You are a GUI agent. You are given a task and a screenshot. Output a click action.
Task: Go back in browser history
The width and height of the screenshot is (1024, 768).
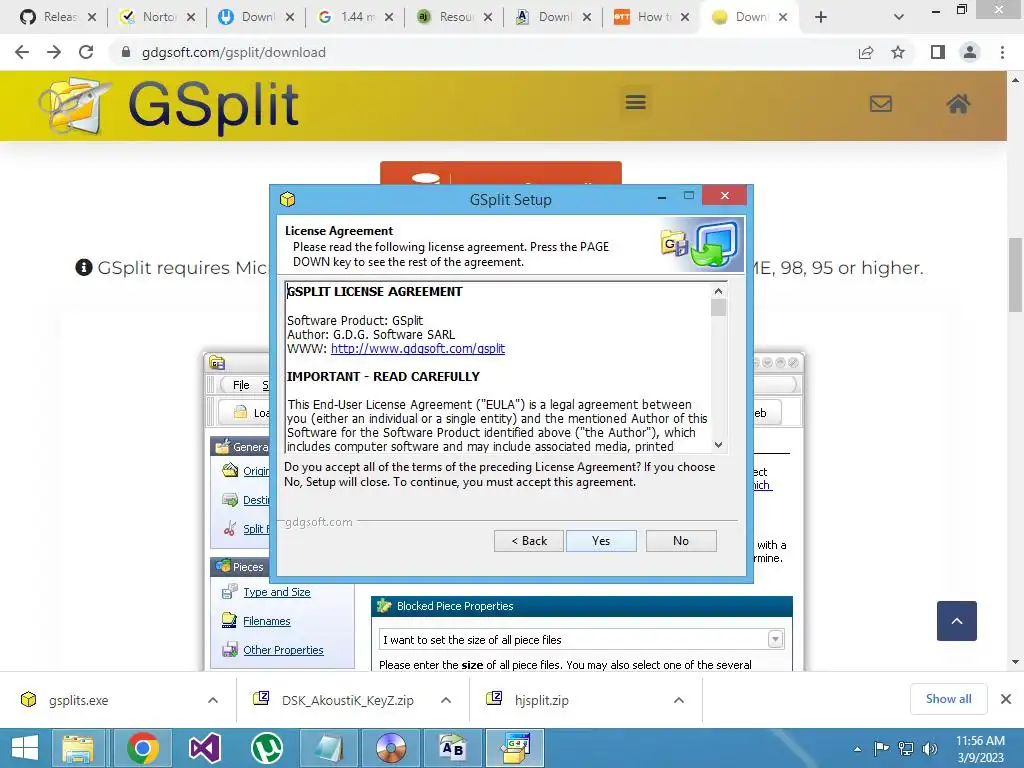coord(22,52)
